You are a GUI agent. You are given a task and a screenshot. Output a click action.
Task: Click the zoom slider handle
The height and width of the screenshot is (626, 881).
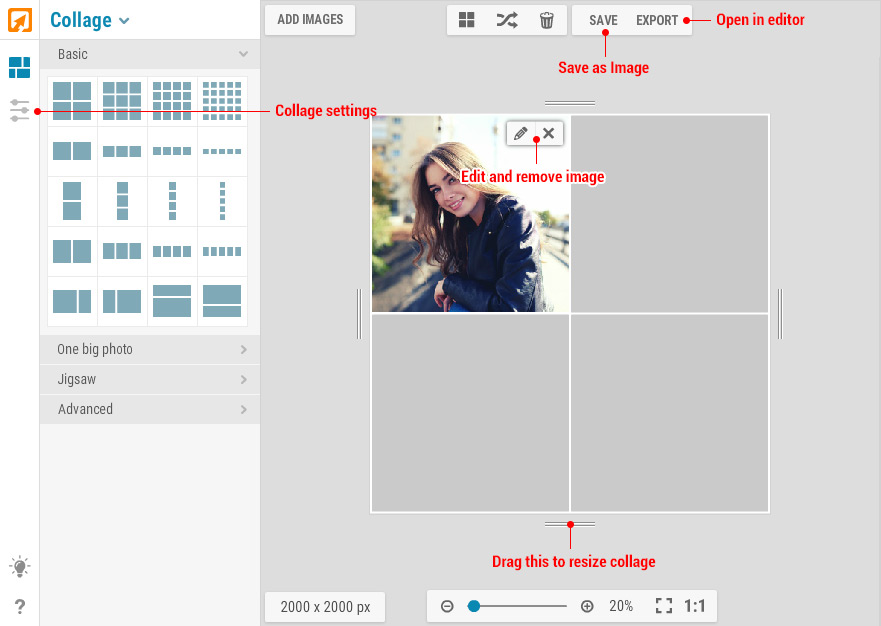coord(474,606)
